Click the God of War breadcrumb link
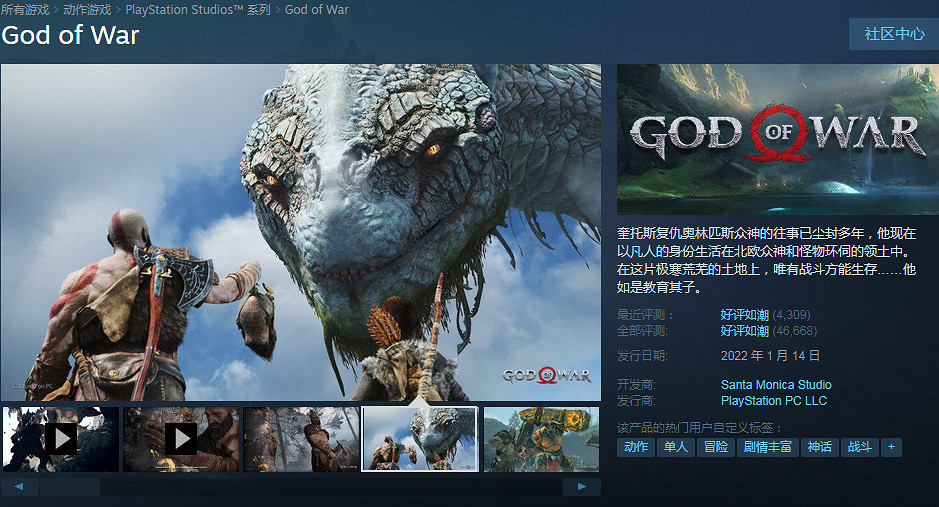Viewport: 939px width, 507px height. pos(317,10)
